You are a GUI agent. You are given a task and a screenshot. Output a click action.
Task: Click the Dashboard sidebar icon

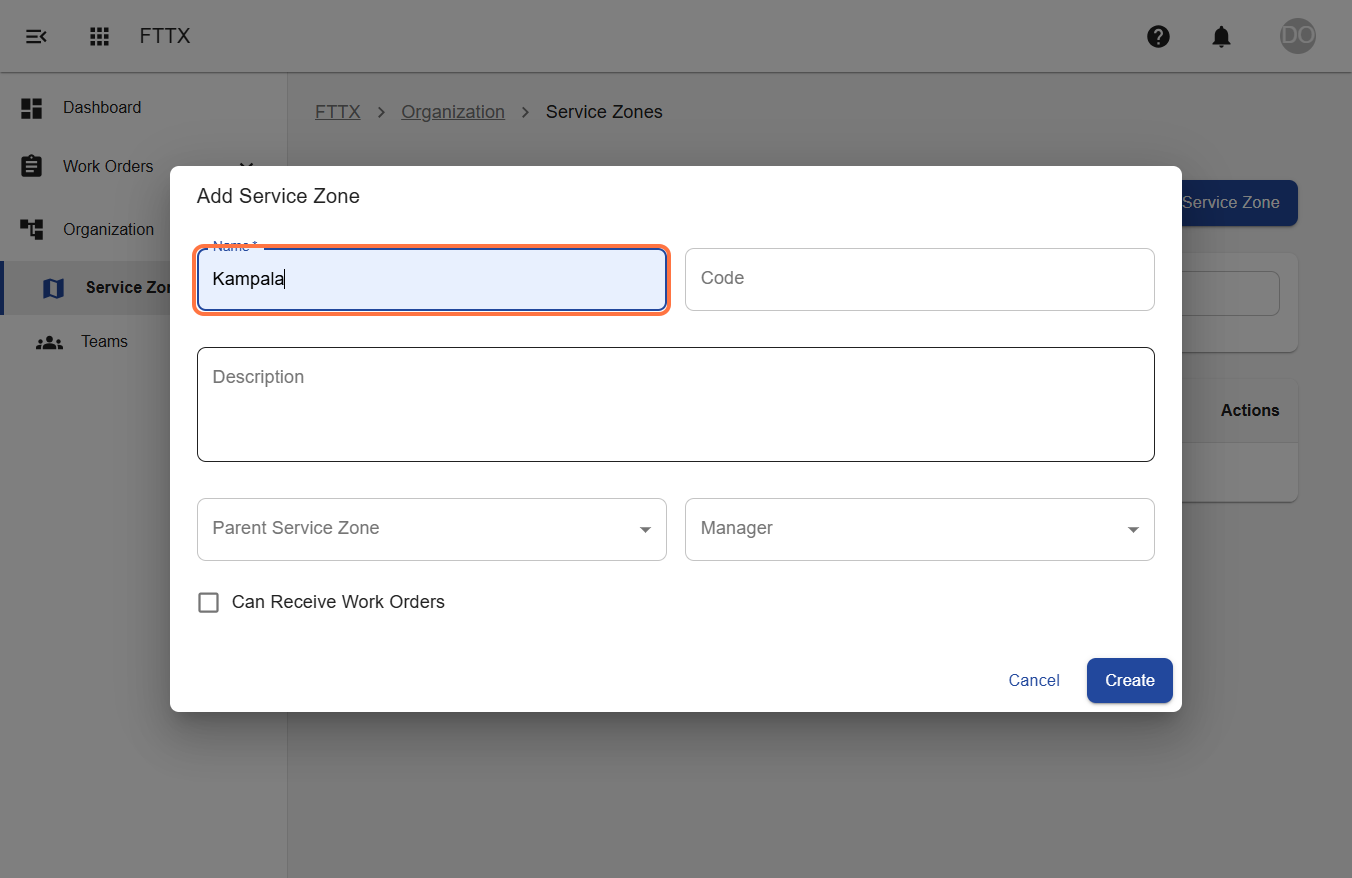pos(32,108)
